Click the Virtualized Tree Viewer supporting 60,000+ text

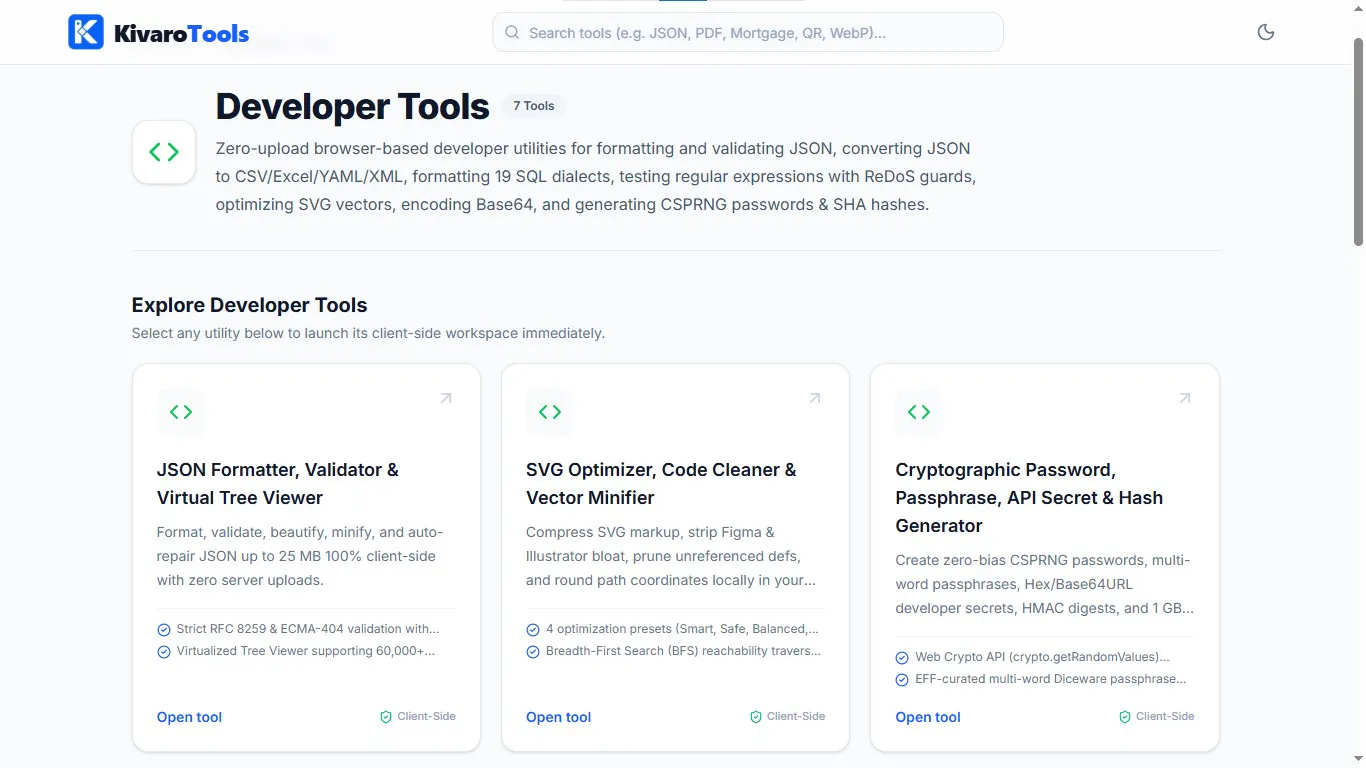[306, 652]
